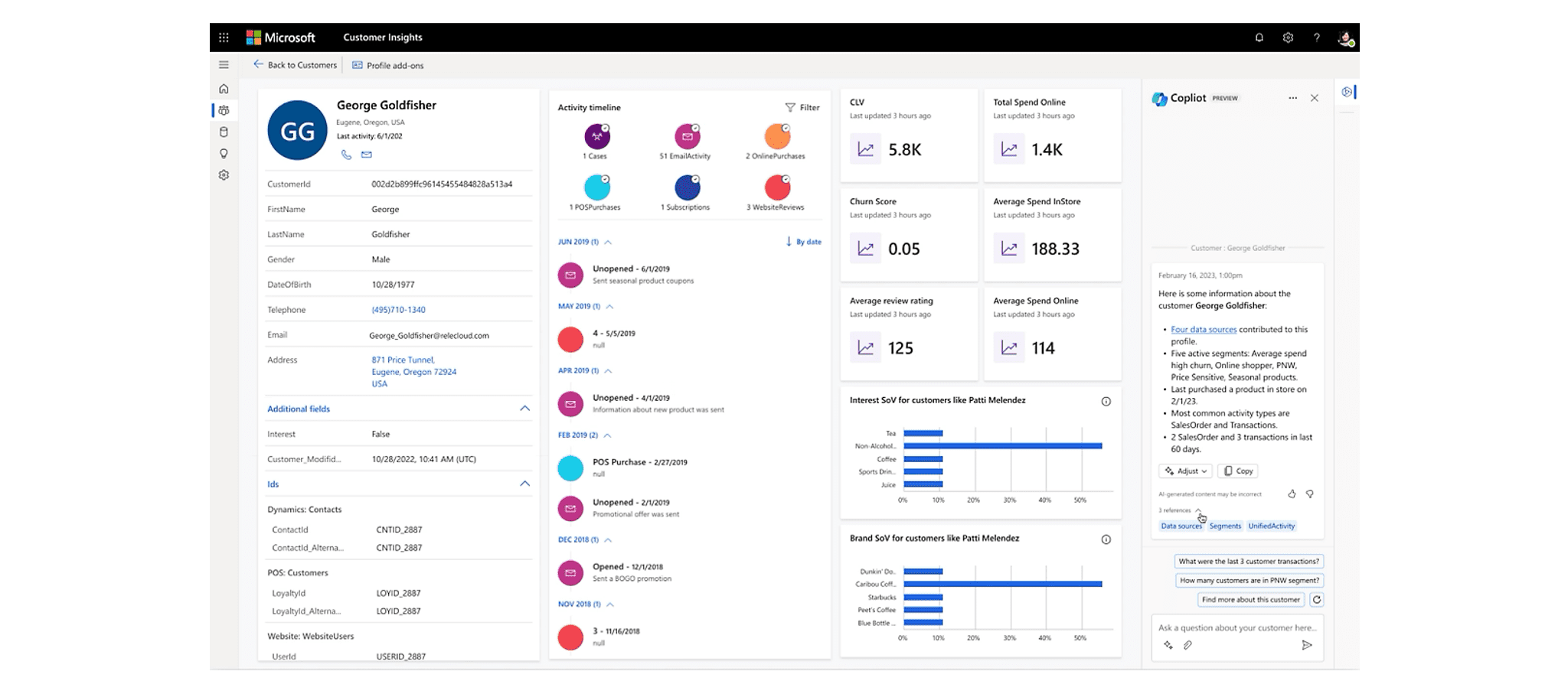Click the phone icon under George Goldfisher
The image size is (1568, 694).
click(346, 155)
